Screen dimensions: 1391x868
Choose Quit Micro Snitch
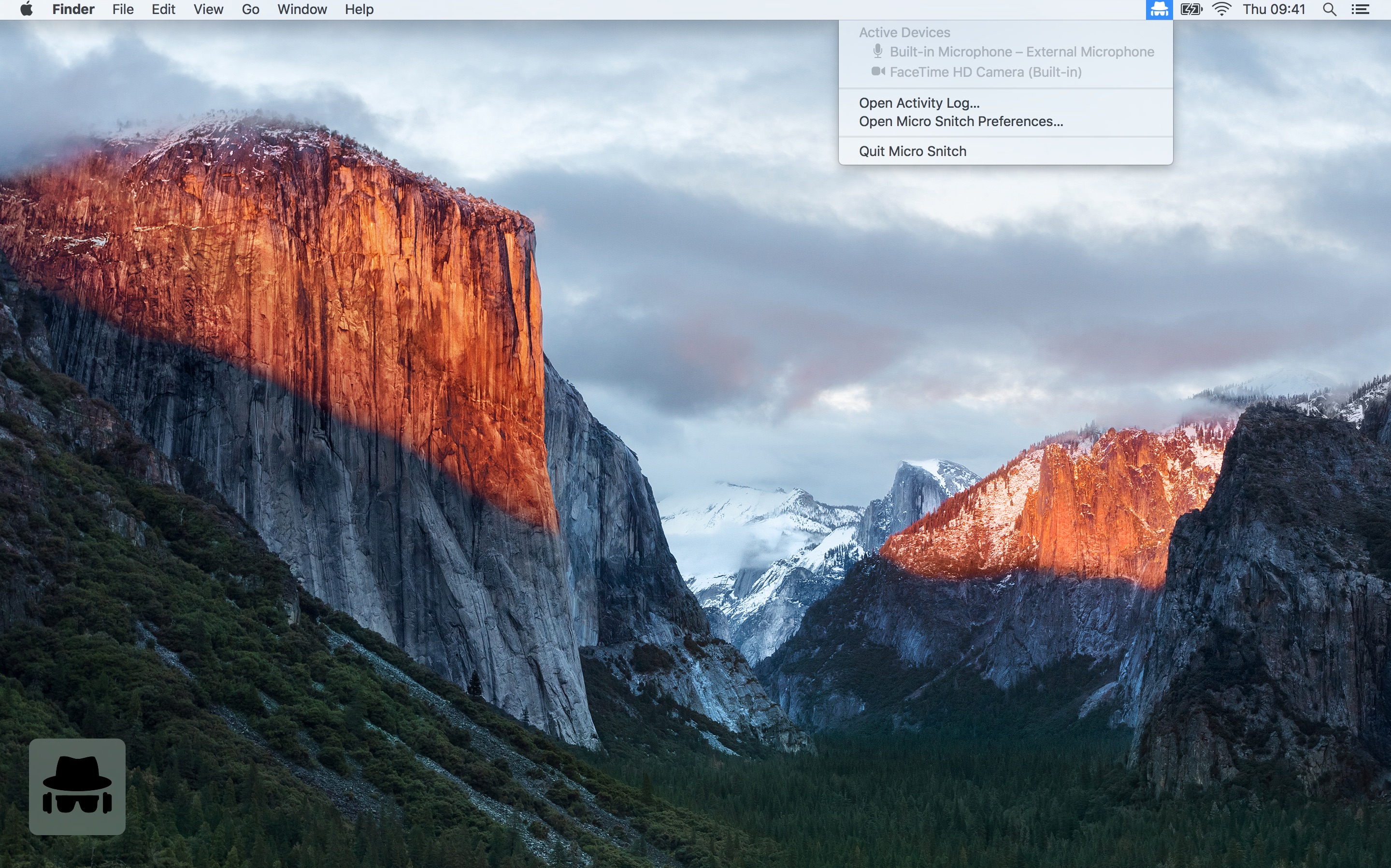pos(912,151)
